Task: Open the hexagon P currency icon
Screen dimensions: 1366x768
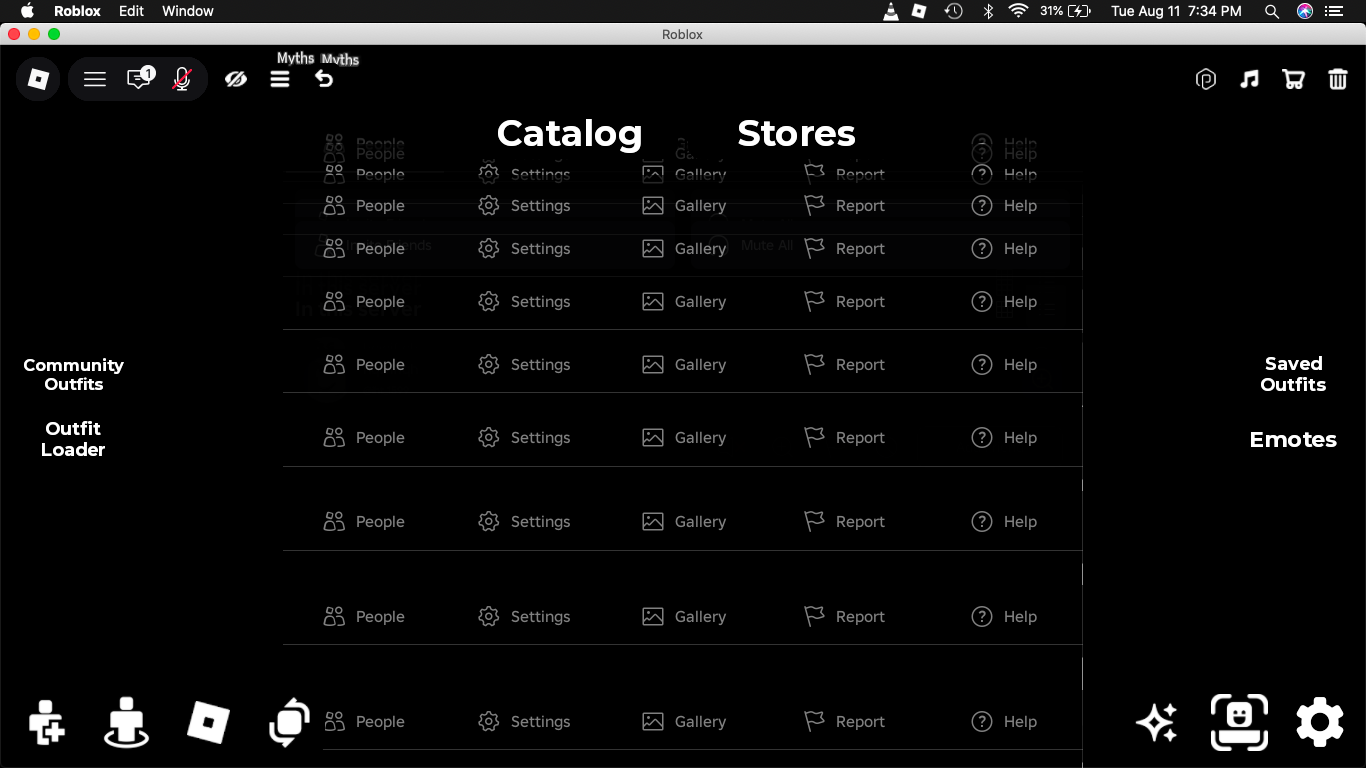Action: click(x=1206, y=79)
